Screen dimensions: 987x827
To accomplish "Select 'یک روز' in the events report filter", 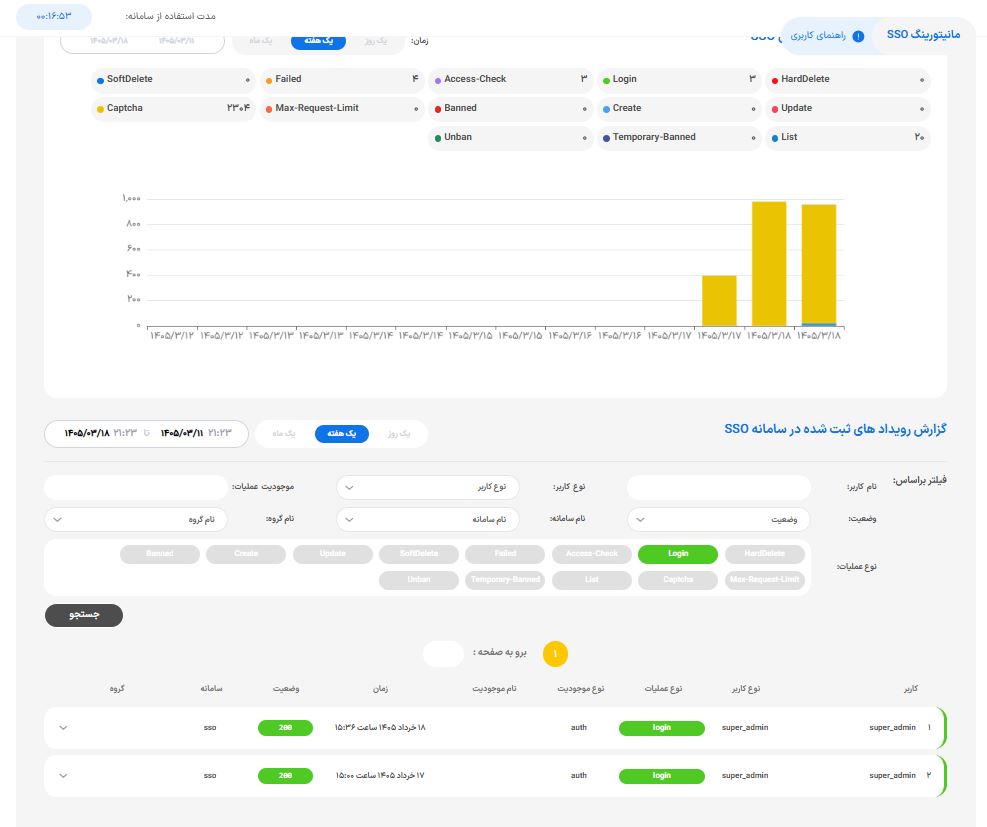I will click(x=399, y=434).
